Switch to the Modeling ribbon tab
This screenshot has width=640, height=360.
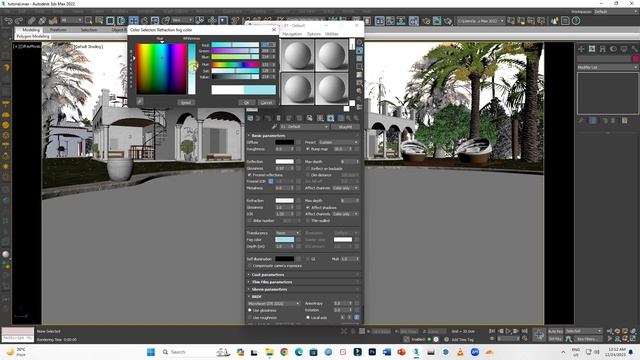31,30
